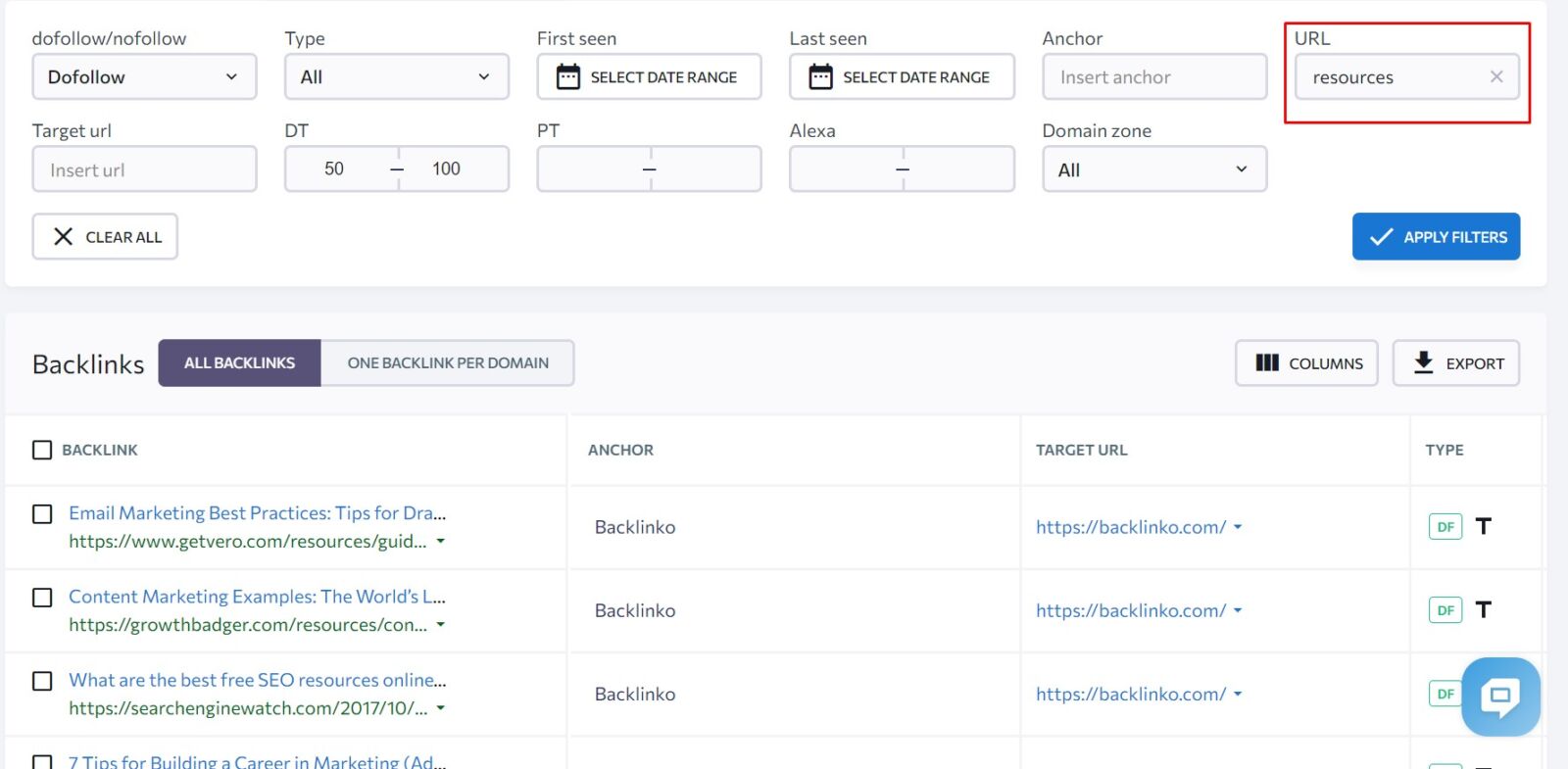The image size is (1568, 769).
Task: Click the getvero.com resources URL text
Action: coord(248,541)
